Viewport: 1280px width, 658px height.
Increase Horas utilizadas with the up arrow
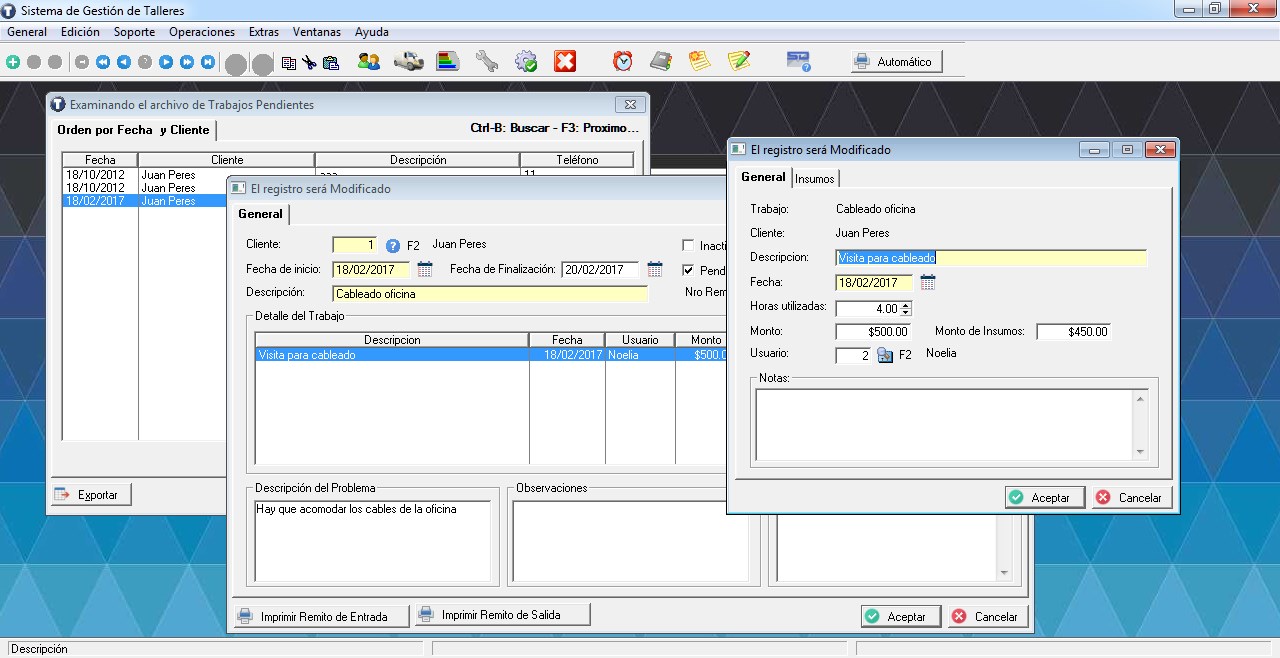(906, 305)
